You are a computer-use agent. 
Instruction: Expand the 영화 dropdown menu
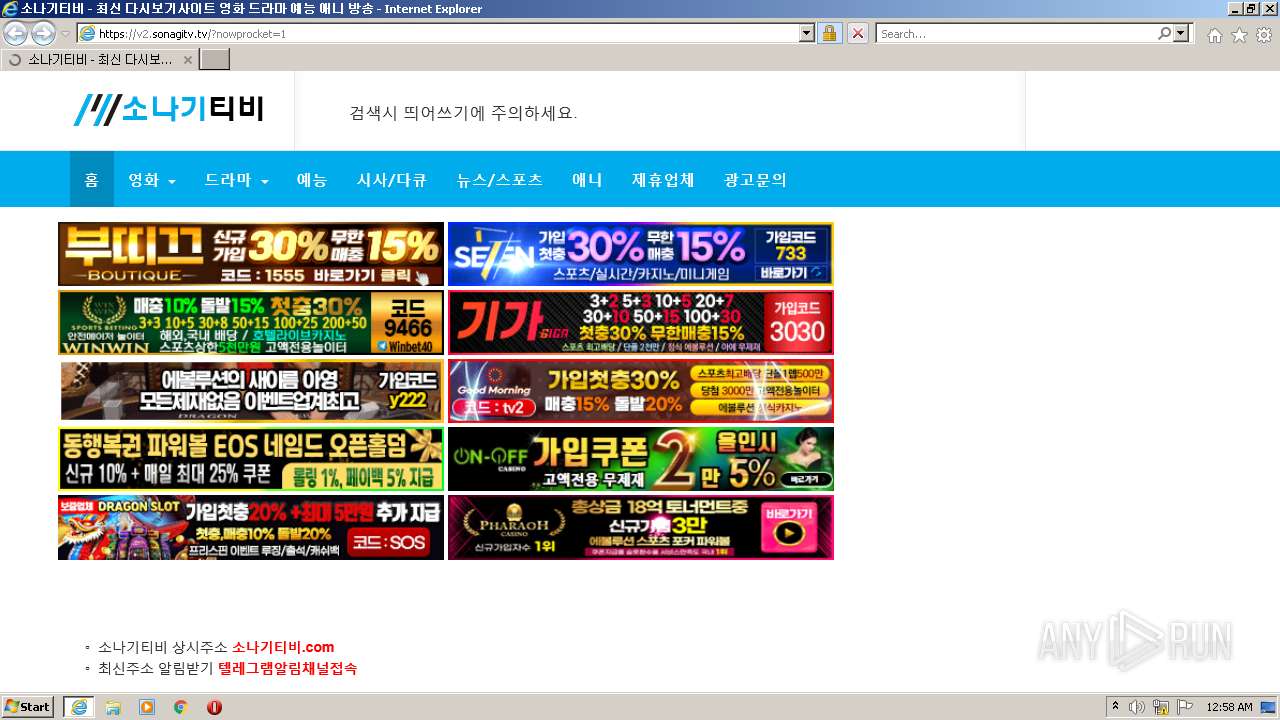point(152,180)
